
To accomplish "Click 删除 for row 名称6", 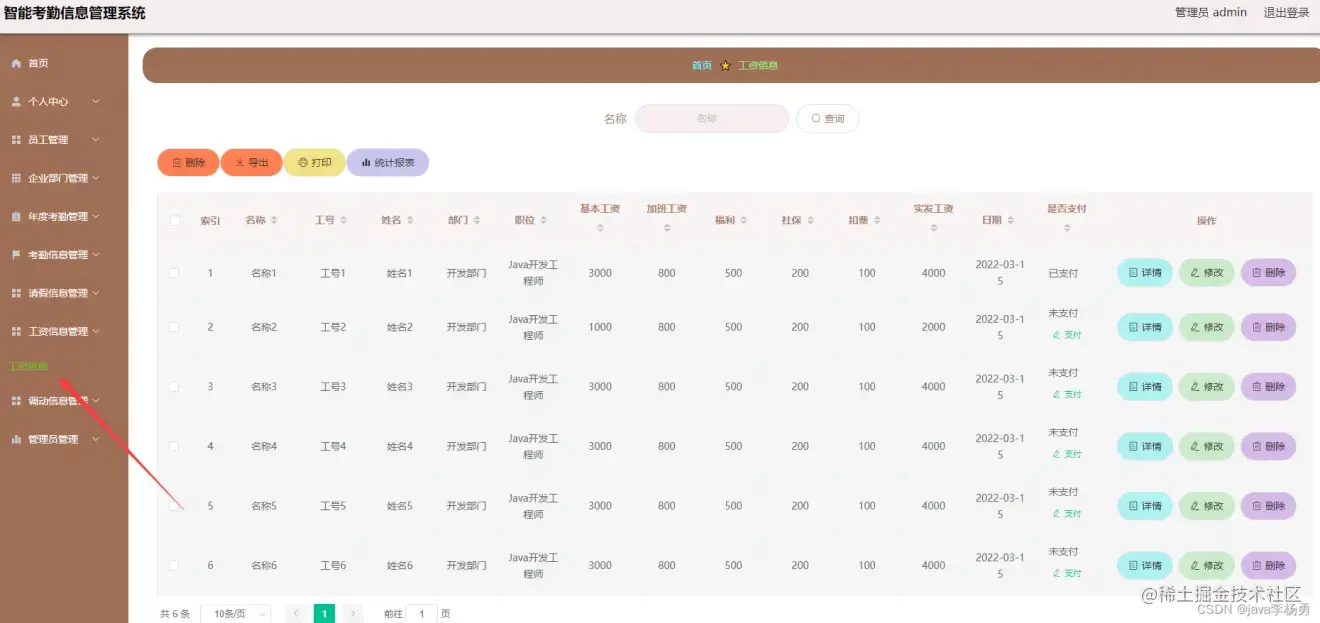I will pyautogui.click(x=1268, y=565).
